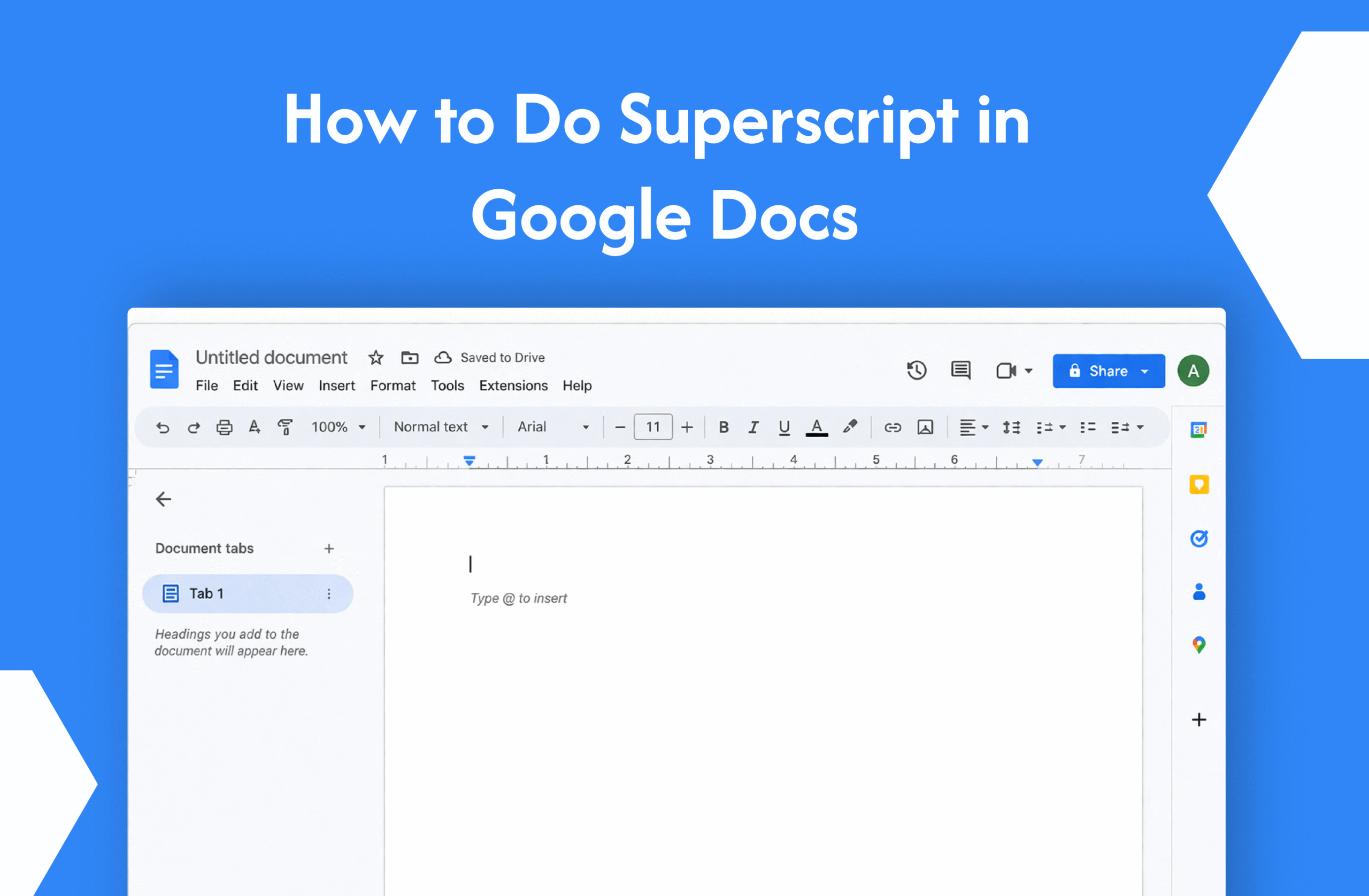Image resolution: width=1369 pixels, height=896 pixels.
Task: Open the Format menu
Action: (393, 386)
